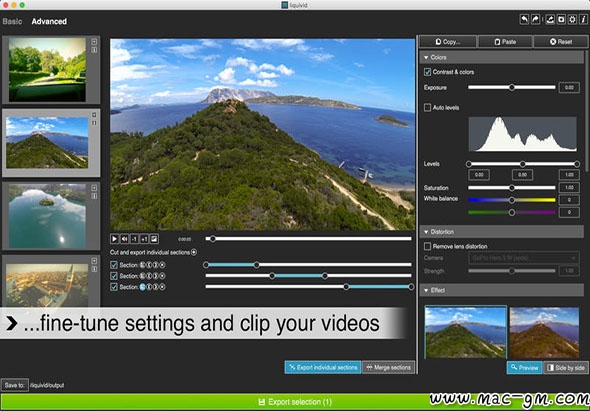
Task: Add a new section with the plus icon
Action: [194, 252]
